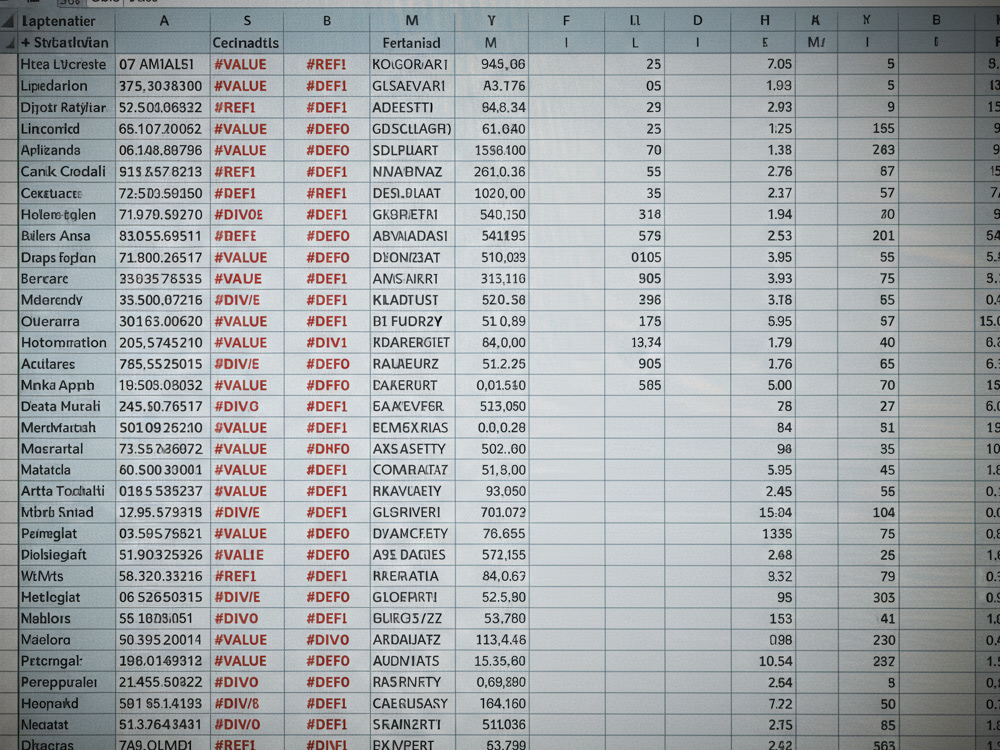Click the value 303
Image resolution: width=1000 pixels, height=750 pixels.
pos(884,598)
